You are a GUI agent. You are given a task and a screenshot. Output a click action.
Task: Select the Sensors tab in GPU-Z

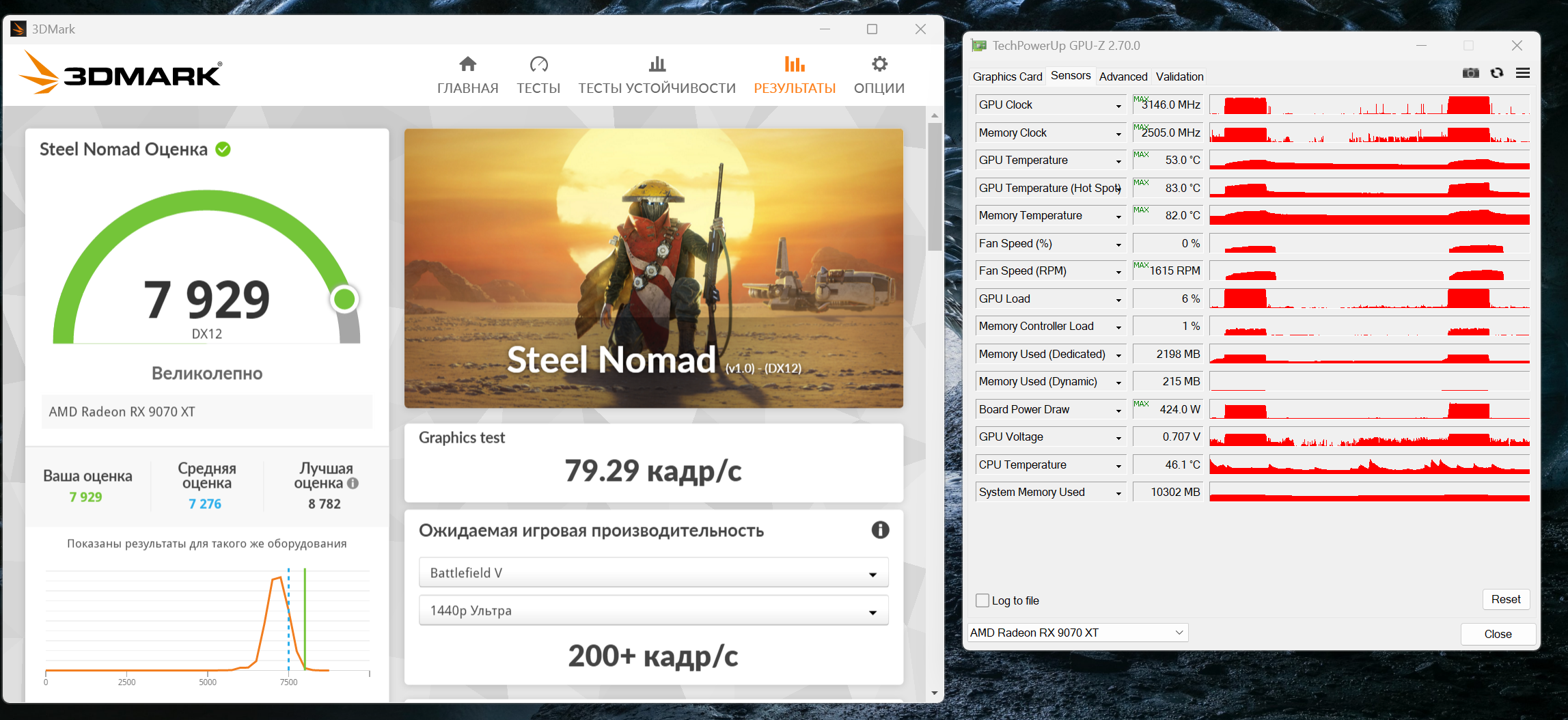[x=1071, y=76]
